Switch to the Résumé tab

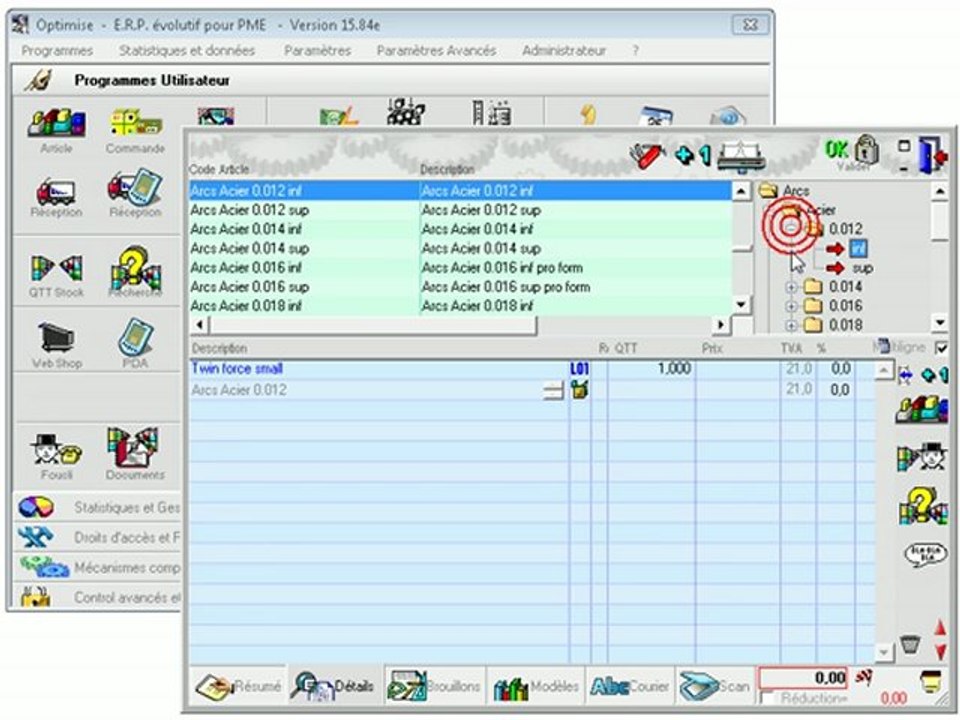pyautogui.click(x=238, y=686)
